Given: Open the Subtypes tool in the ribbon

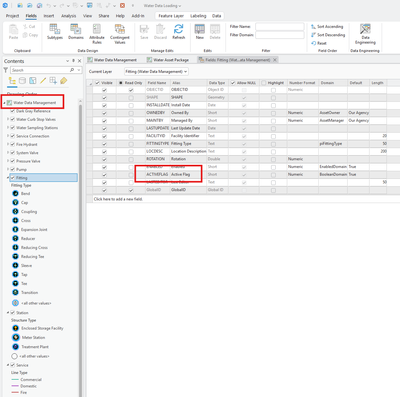Looking at the screenshot, I should (x=55, y=32).
